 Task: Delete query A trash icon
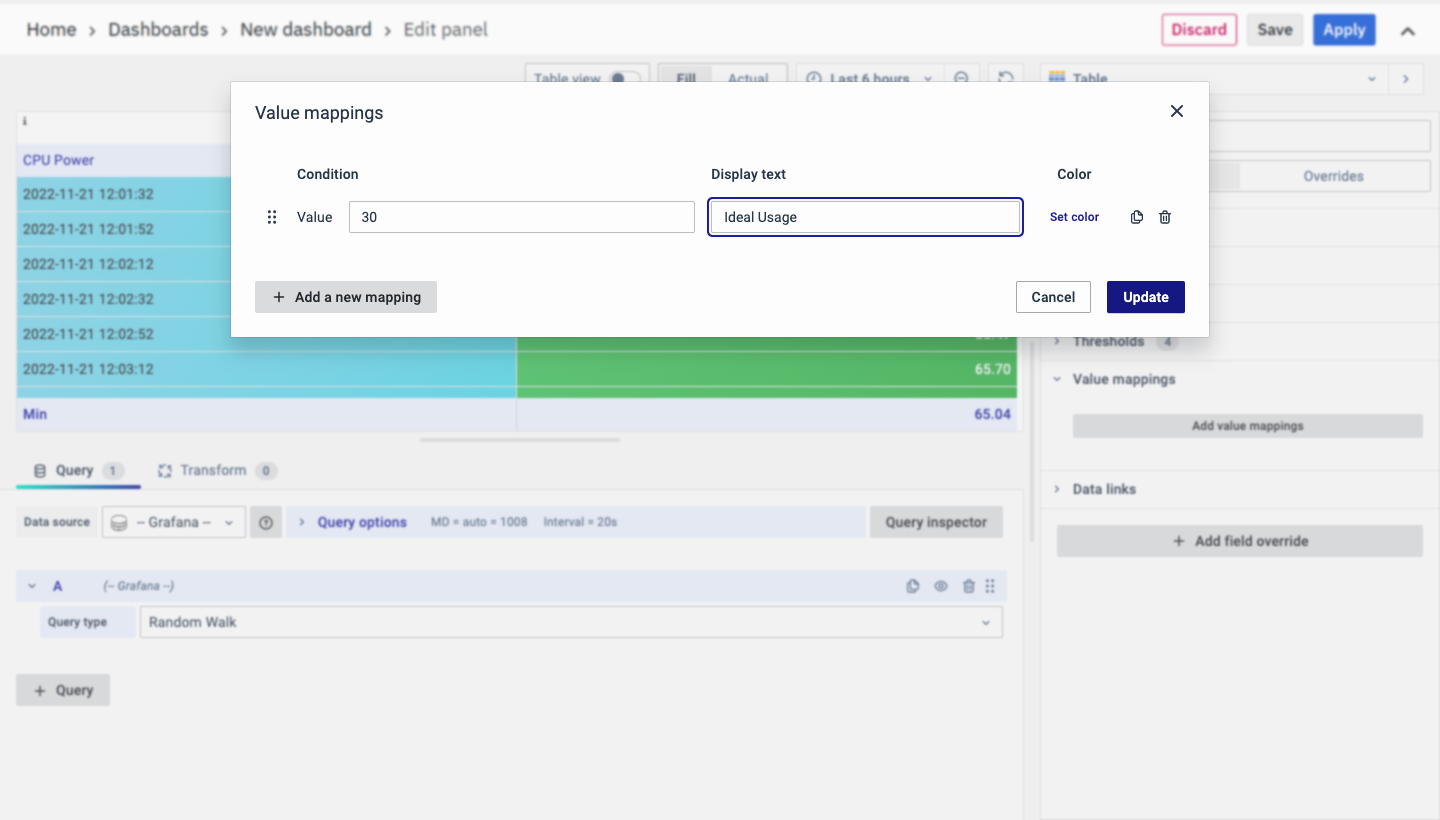coord(968,586)
